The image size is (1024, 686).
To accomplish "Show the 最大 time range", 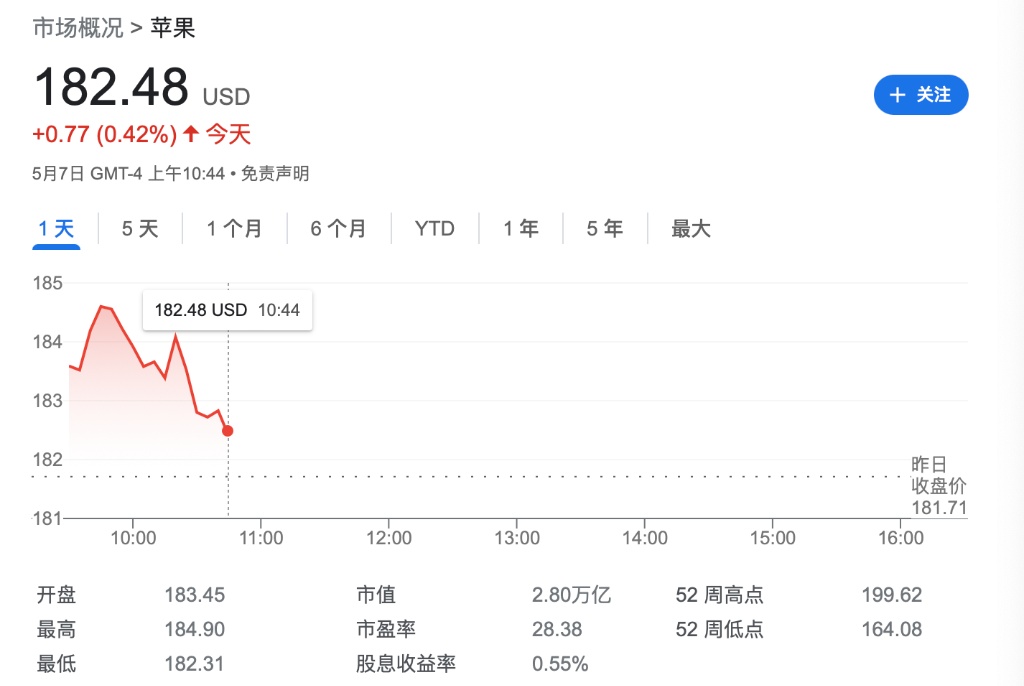I will pos(691,229).
